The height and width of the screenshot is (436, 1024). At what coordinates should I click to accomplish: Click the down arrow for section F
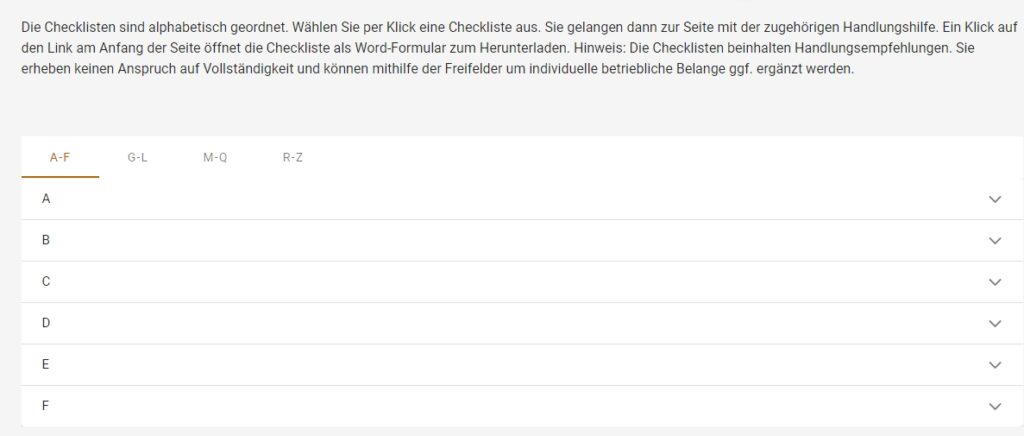pyautogui.click(x=994, y=406)
